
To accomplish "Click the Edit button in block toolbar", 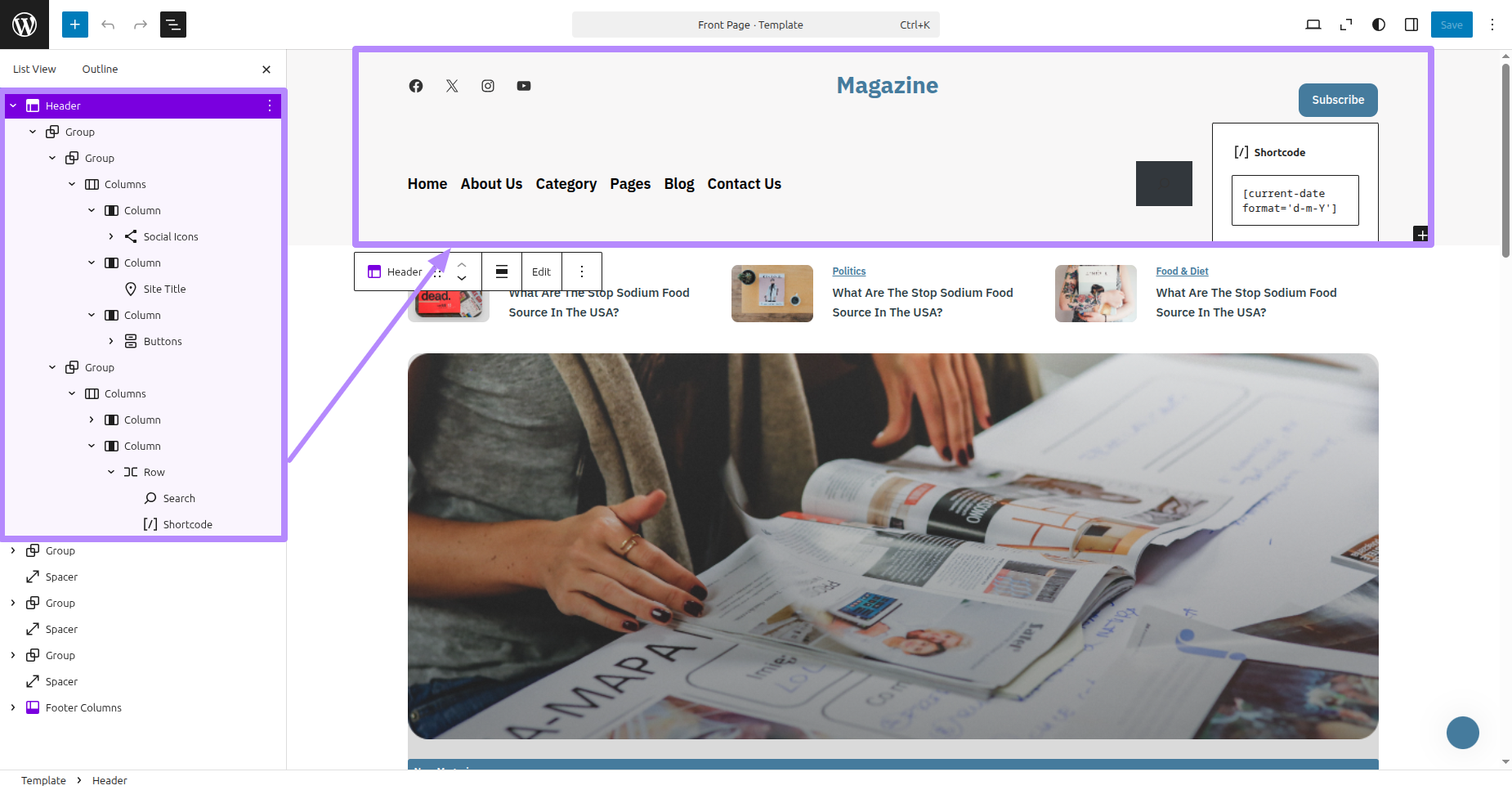I will click(x=541, y=272).
